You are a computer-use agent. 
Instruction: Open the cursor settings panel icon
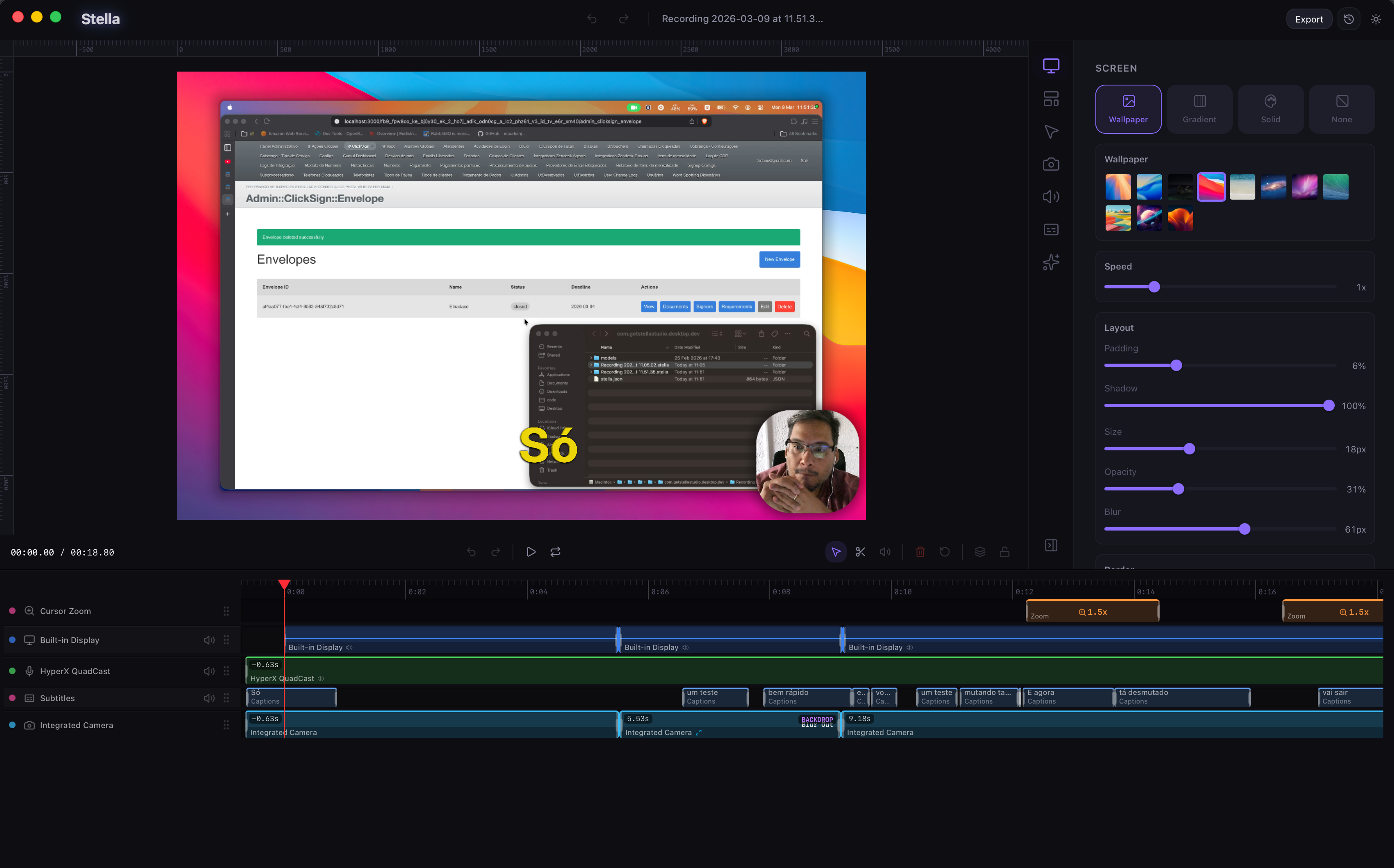(1051, 131)
